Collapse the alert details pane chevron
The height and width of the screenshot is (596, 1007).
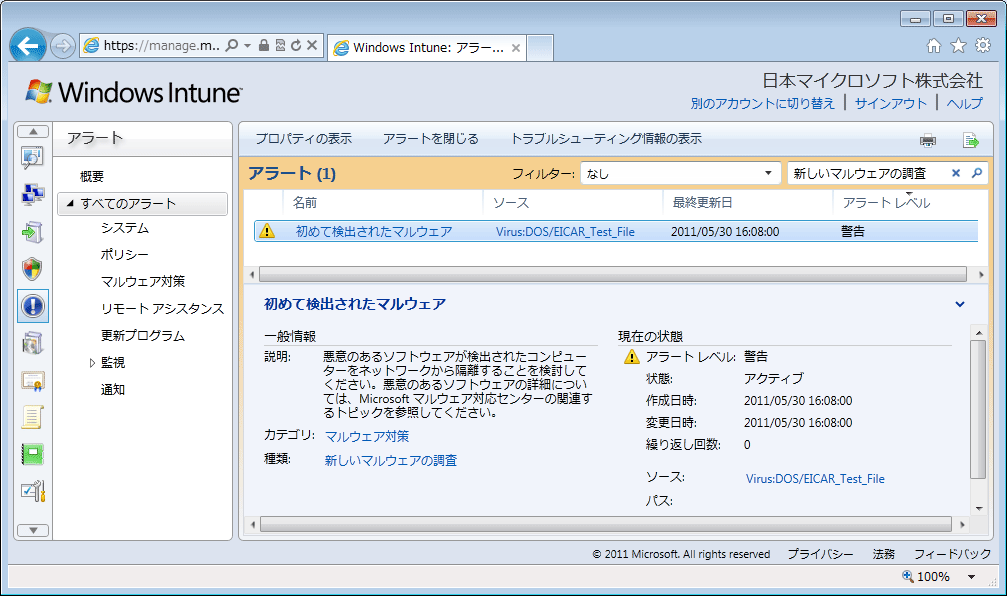point(959,304)
